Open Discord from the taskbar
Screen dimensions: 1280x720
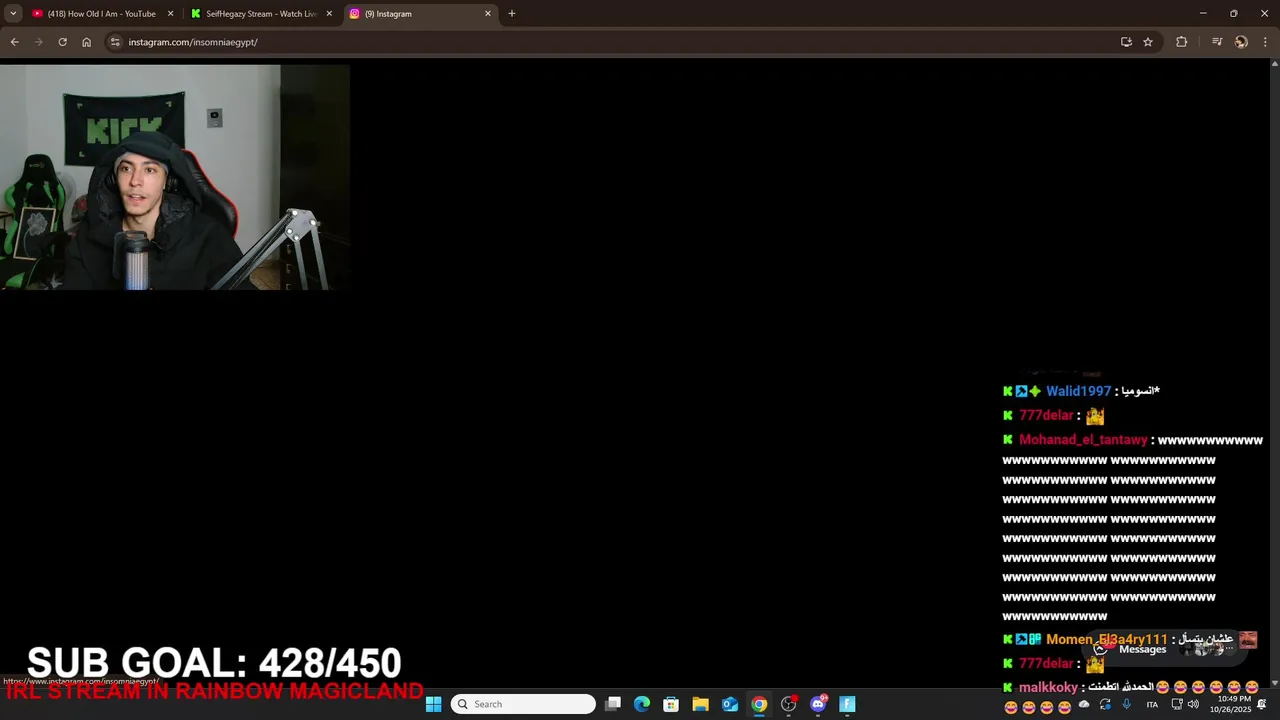(818, 704)
